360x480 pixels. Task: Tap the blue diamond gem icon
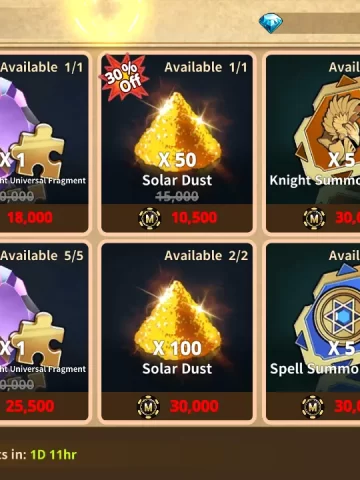[x=271, y=23]
